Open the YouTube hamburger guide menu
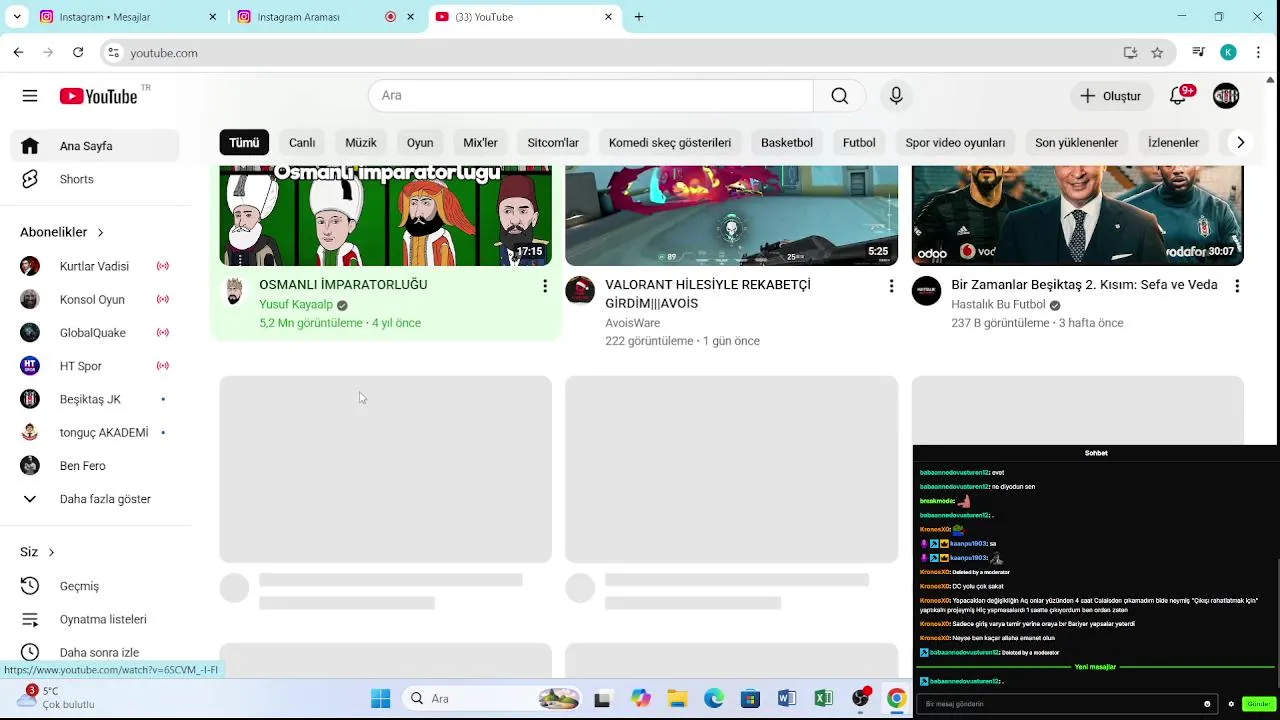The height and width of the screenshot is (720, 1280). click(30, 96)
